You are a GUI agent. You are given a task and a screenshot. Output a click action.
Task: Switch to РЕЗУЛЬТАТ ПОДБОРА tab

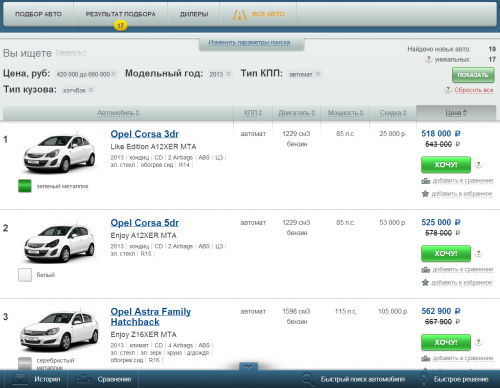click(120, 14)
